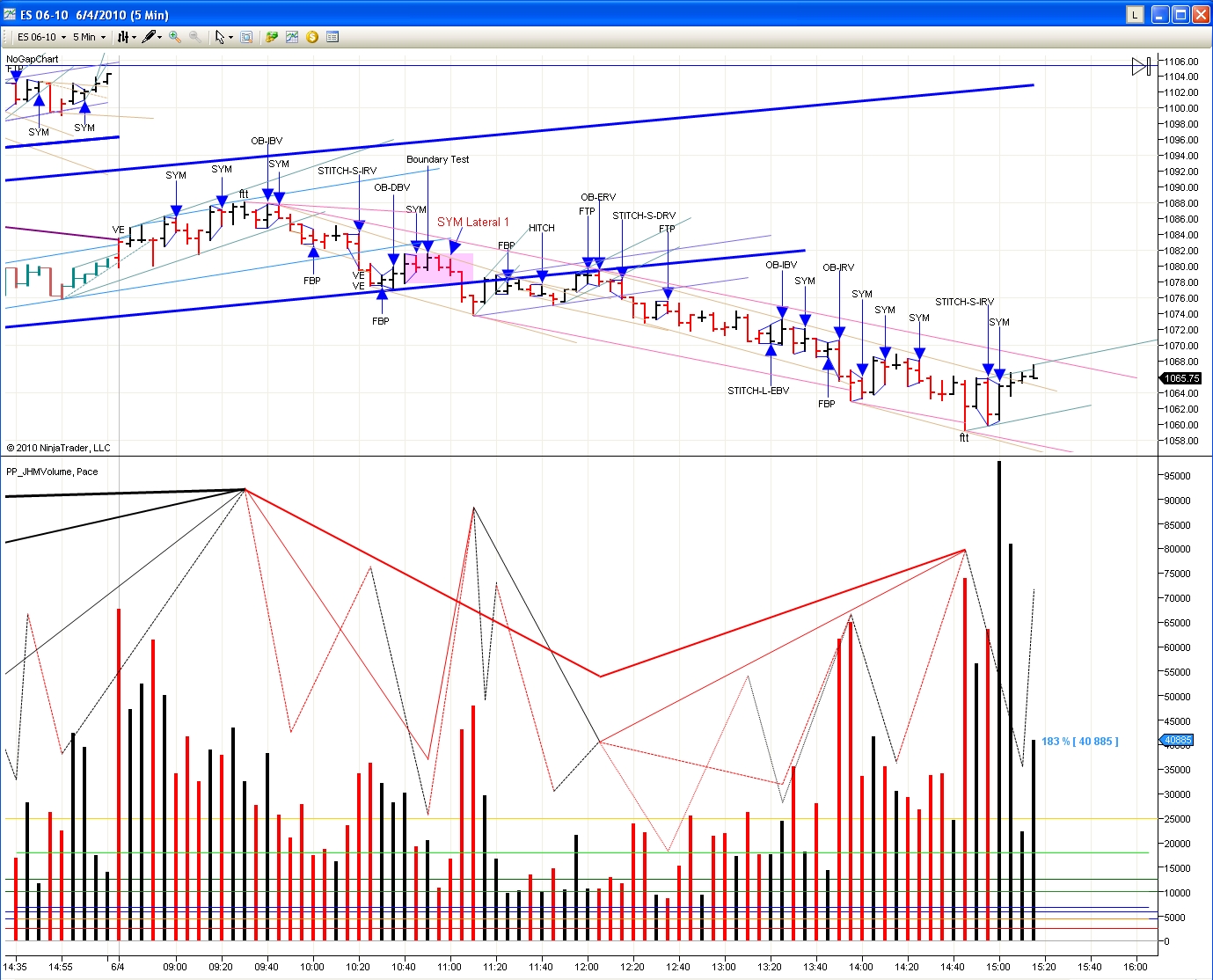Click the 50000 volume axis label
1213x980 pixels.
(x=1177, y=697)
